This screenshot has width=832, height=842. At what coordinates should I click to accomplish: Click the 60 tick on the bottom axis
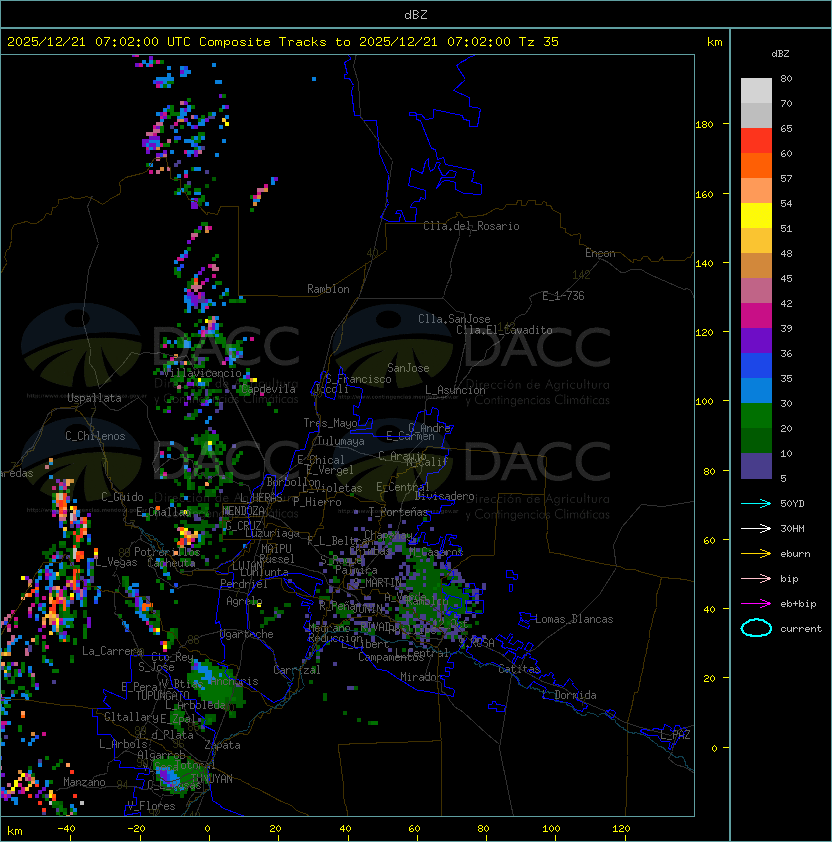414,829
